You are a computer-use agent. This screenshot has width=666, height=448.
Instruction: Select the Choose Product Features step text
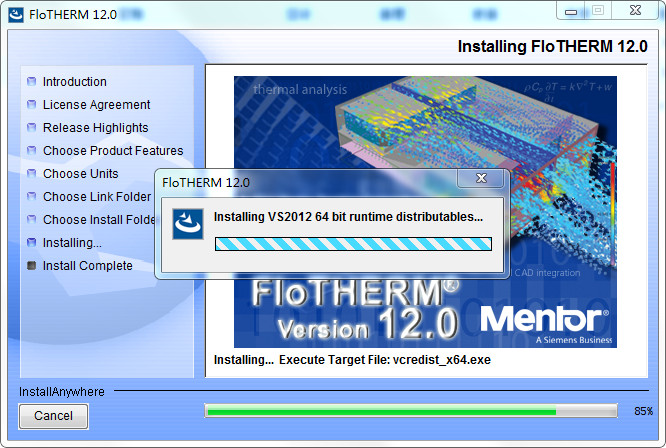113,150
